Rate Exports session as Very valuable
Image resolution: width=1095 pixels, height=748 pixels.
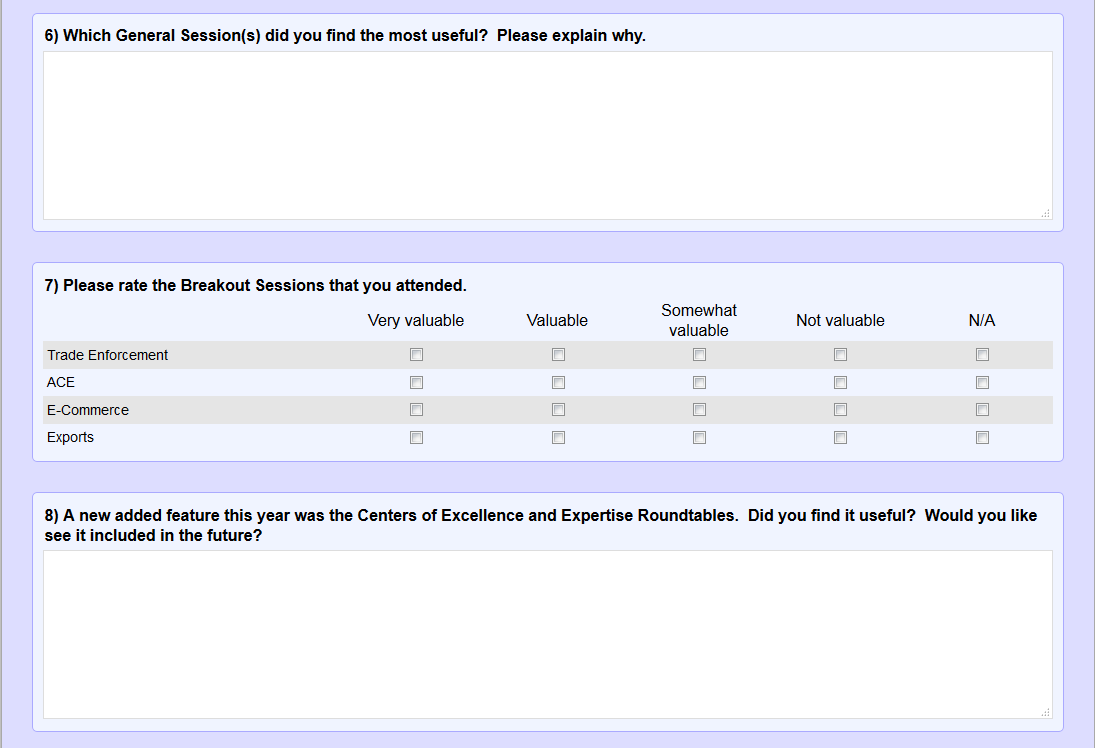(416, 438)
